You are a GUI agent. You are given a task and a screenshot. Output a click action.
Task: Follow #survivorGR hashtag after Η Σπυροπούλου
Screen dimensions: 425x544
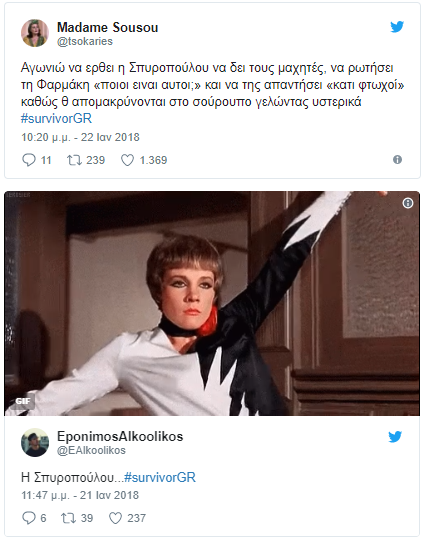pos(160,477)
